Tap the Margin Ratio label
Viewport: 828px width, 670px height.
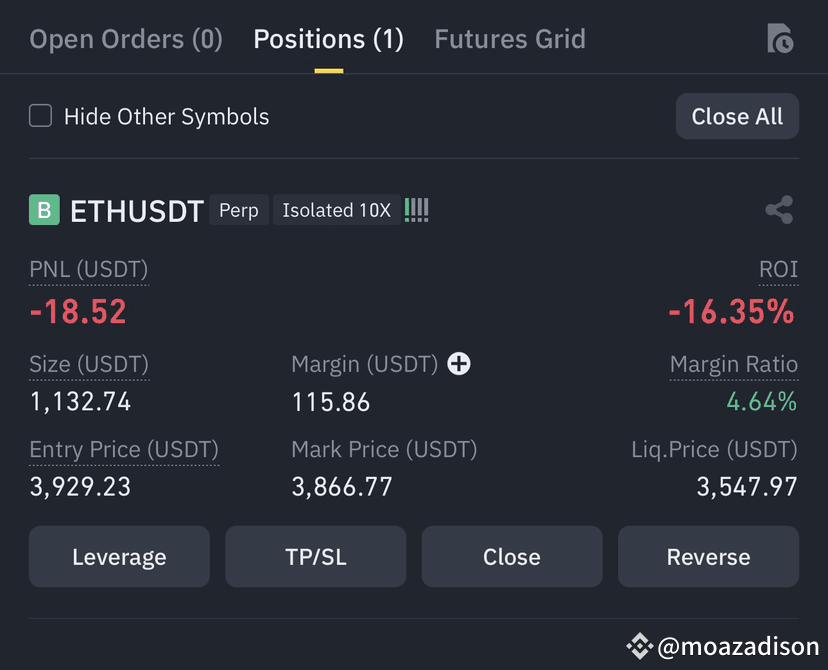point(734,364)
